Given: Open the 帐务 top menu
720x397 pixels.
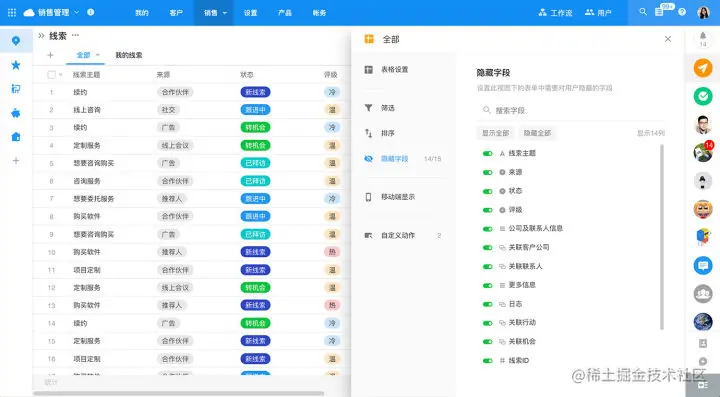Looking at the screenshot, I should (319, 13).
